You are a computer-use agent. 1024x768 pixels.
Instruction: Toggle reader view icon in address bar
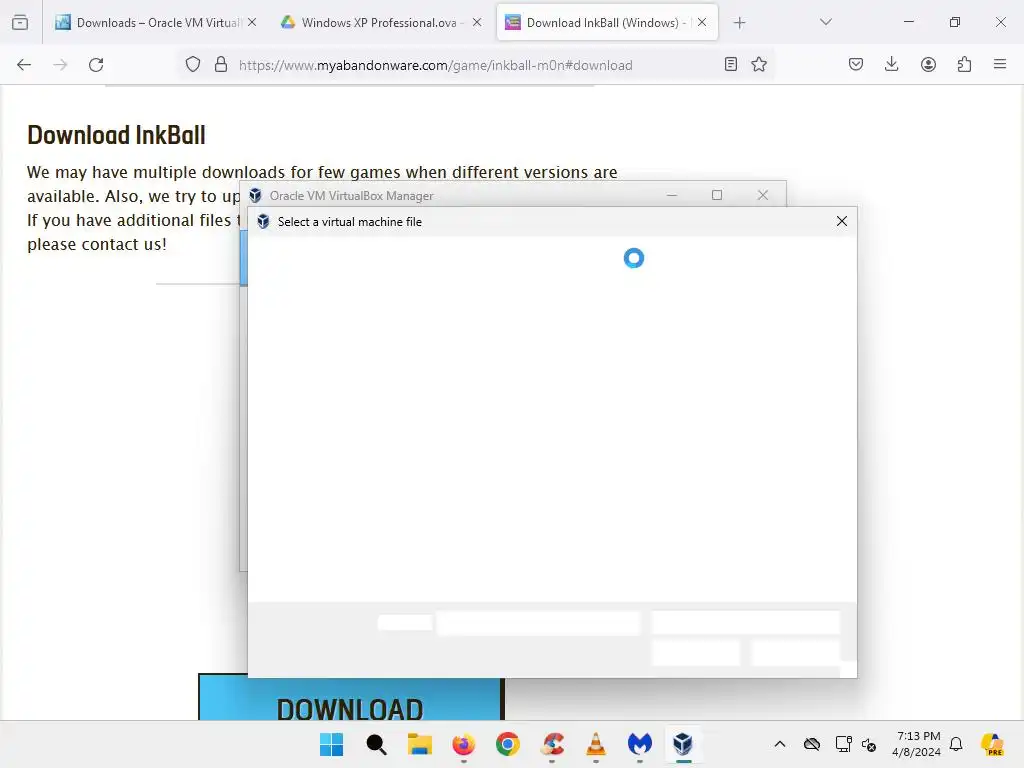731,65
